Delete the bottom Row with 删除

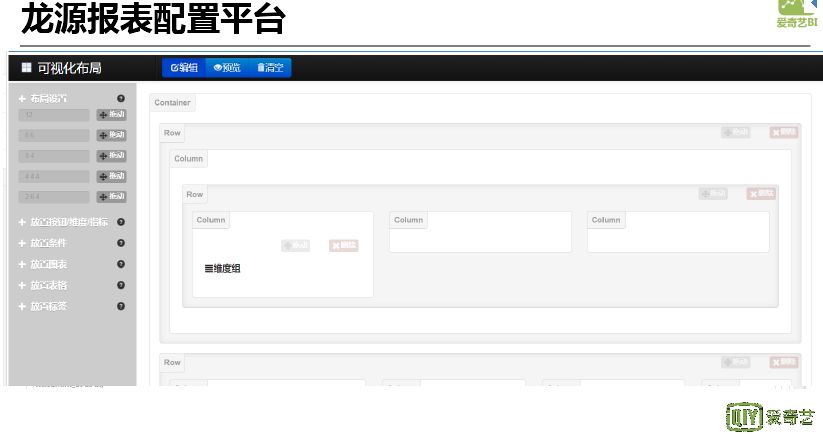tap(784, 362)
